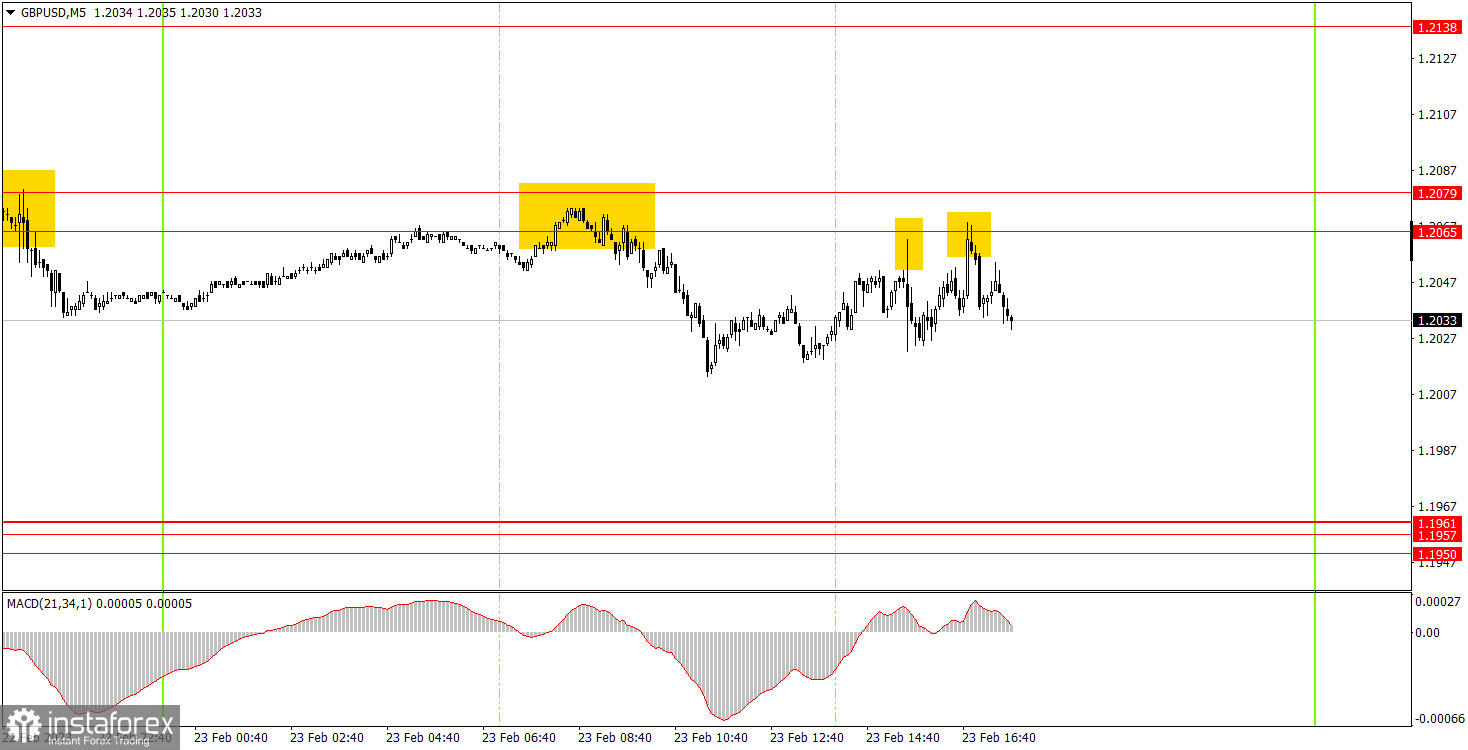This screenshot has width=1468, height=750.
Task: Select the GBPUSD,M5 chart title text
Action: [53, 14]
